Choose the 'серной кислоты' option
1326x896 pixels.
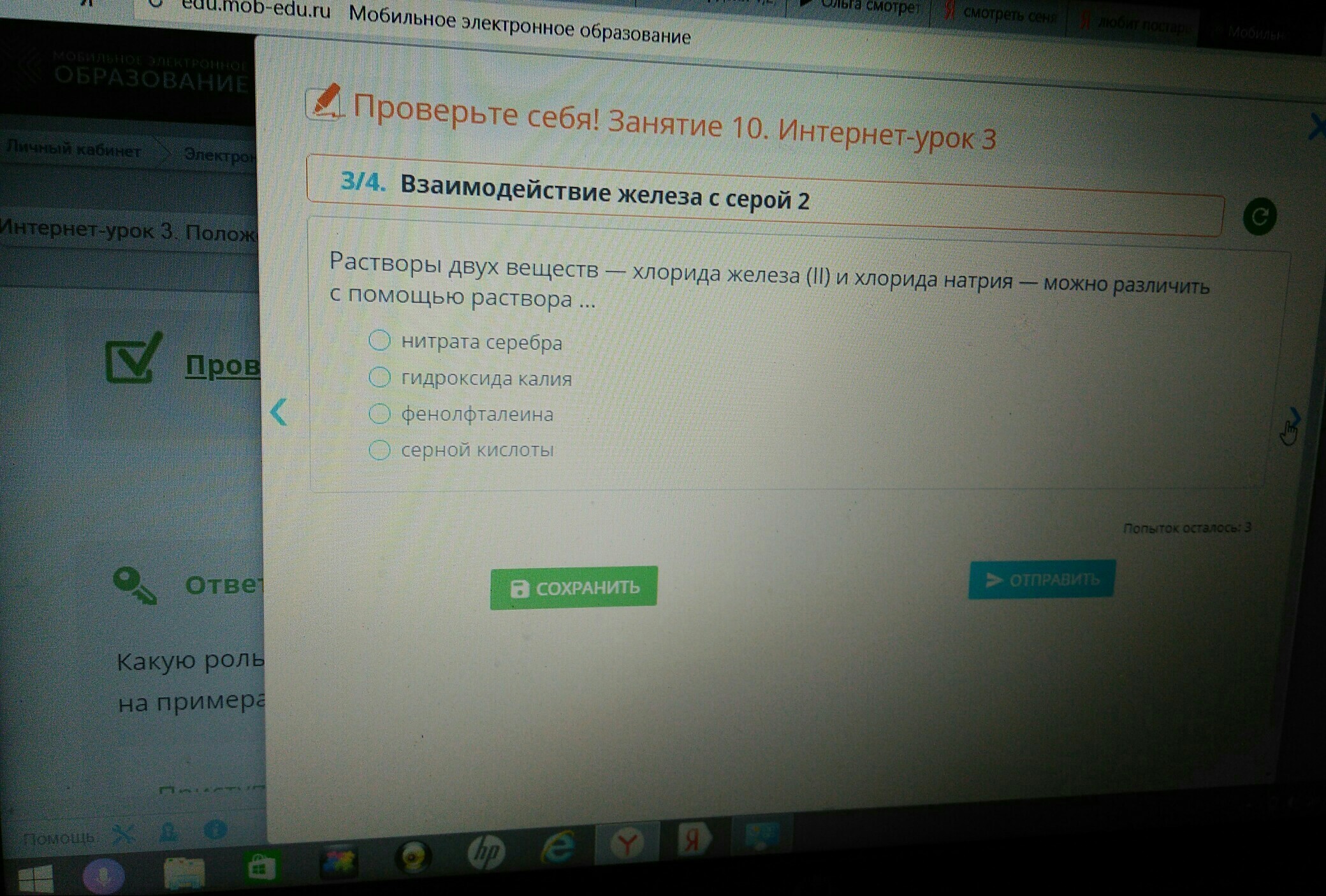coord(379,450)
